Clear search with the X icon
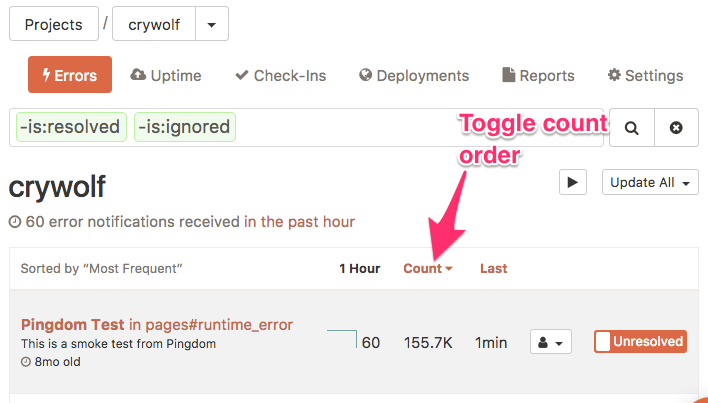The width and height of the screenshot is (708, 403). coord(676,128)
